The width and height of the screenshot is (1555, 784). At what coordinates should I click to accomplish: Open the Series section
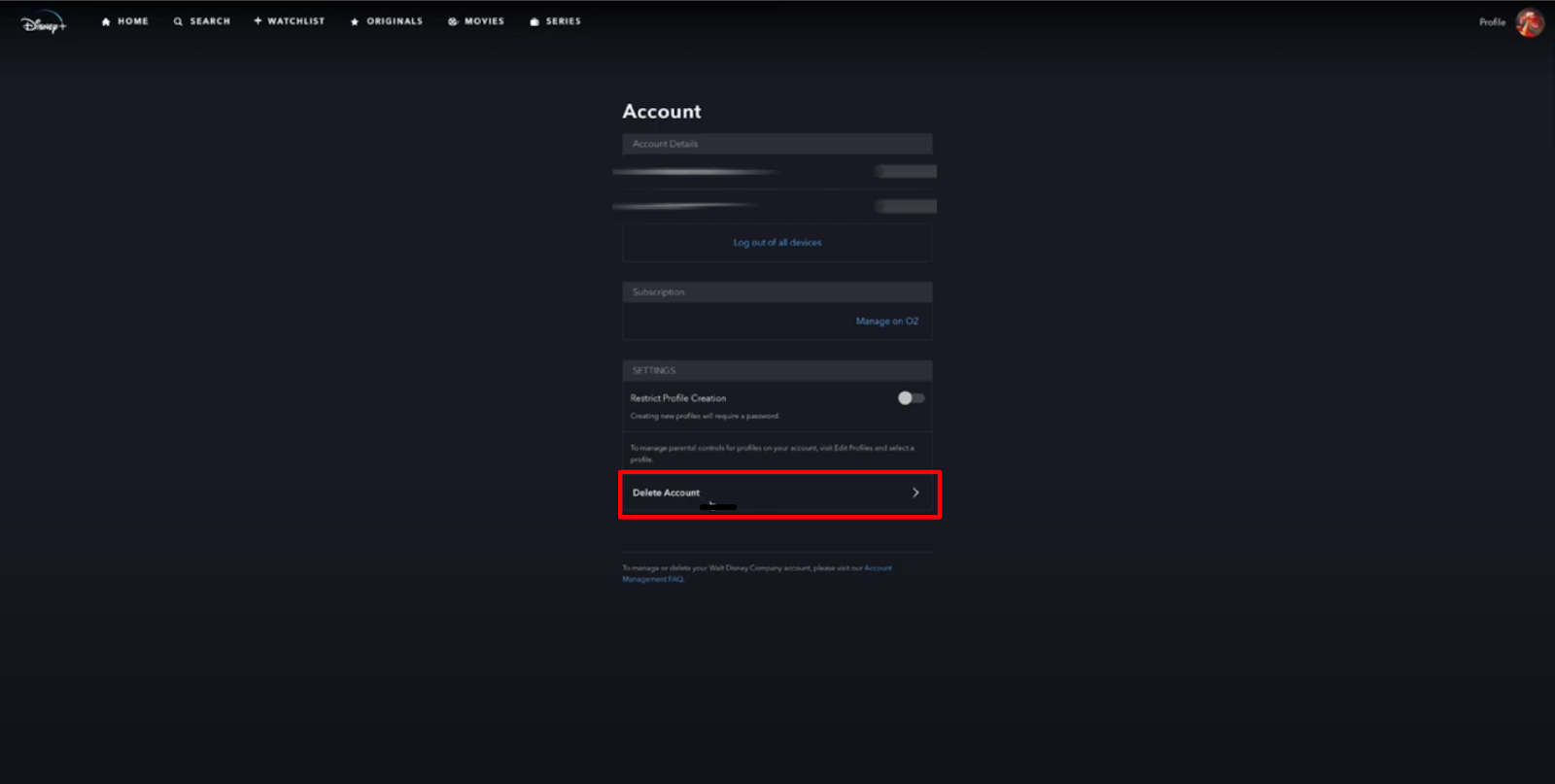point(555,21)
